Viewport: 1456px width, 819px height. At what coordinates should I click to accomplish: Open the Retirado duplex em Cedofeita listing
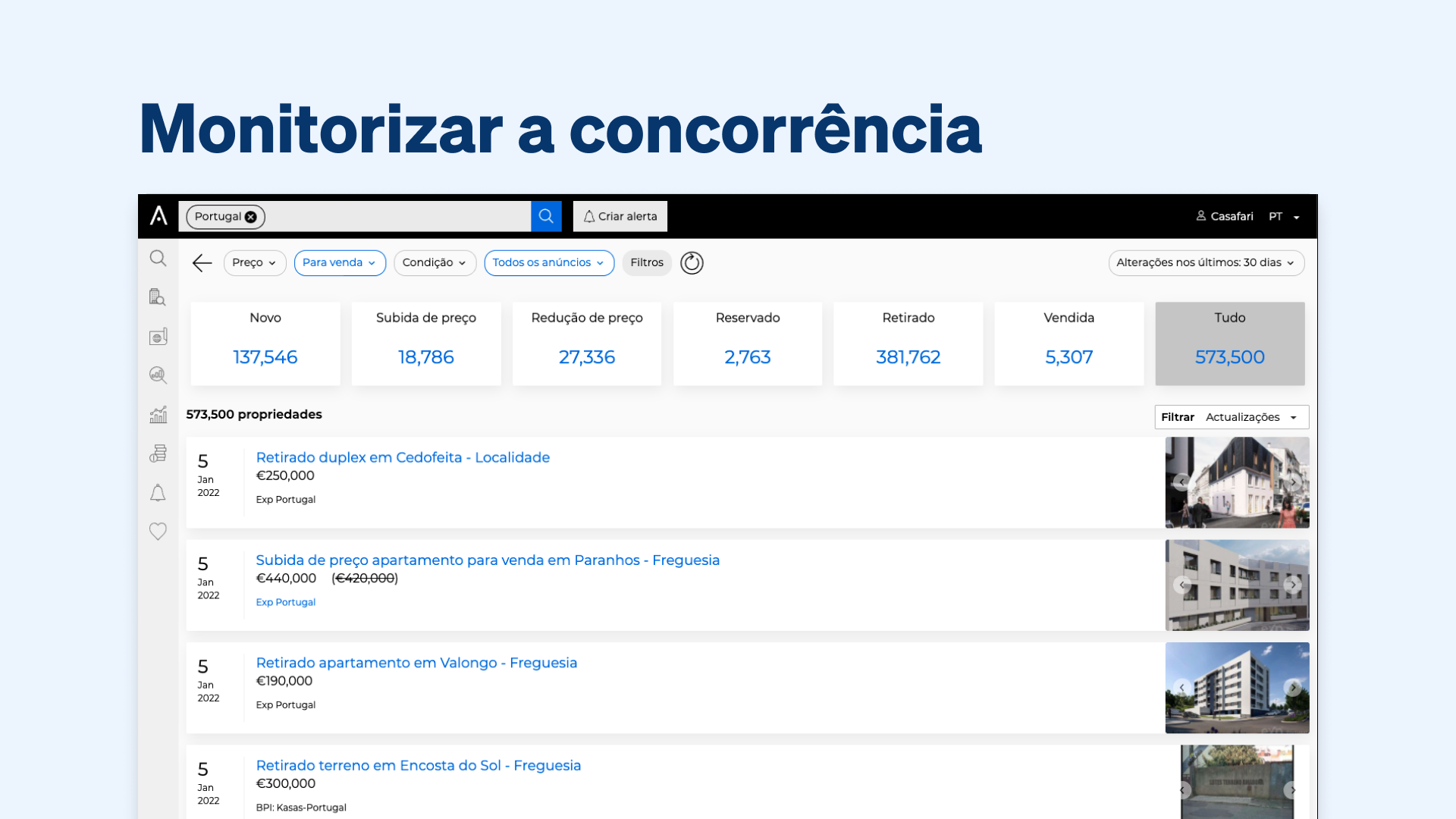point(403,457)
